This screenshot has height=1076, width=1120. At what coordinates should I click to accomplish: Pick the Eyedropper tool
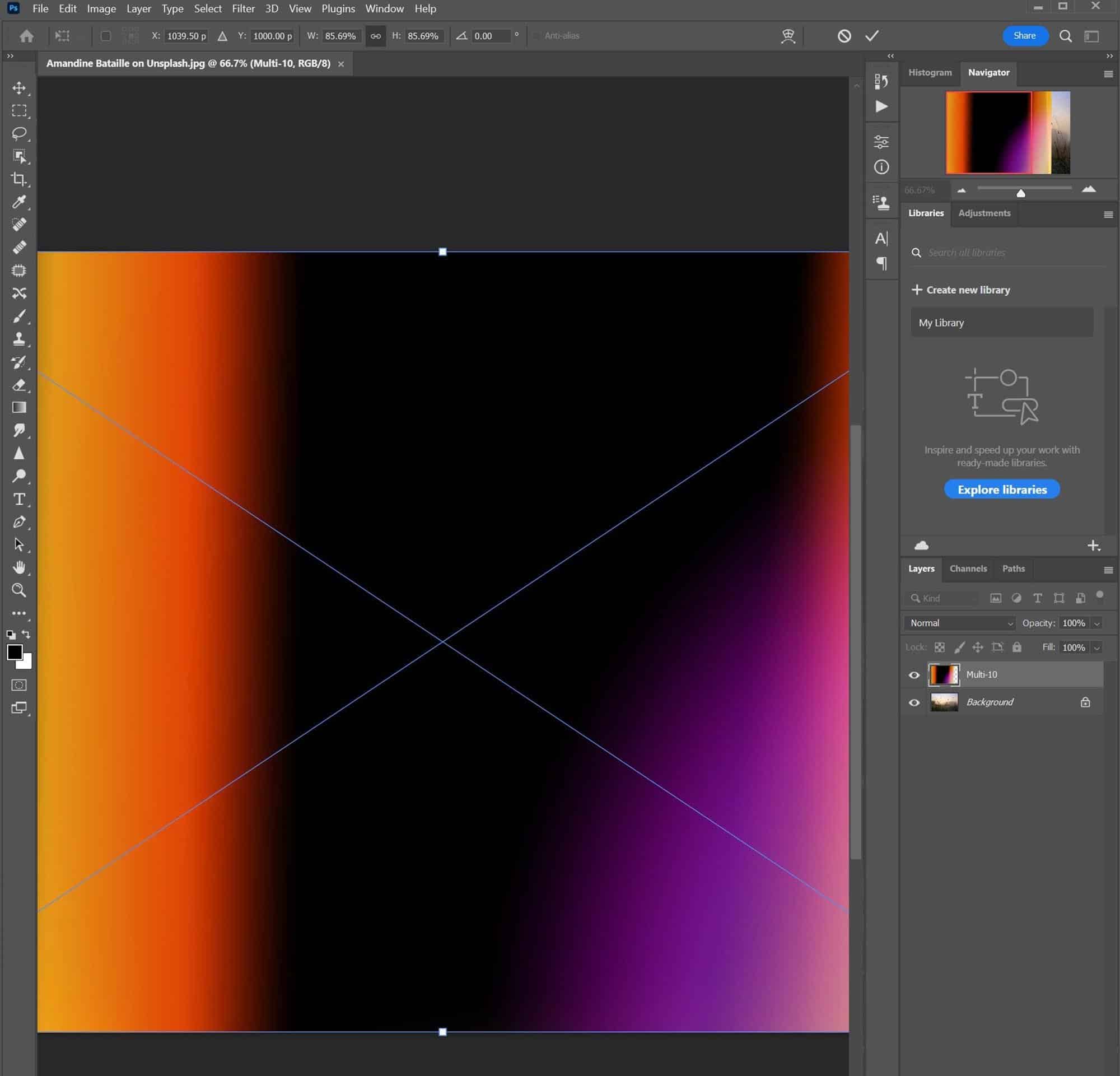point(20,202)
